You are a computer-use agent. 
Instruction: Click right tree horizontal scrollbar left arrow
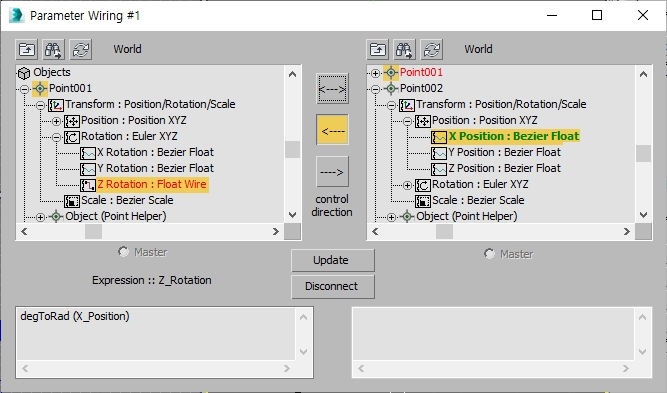pyautogui.click(x=375, y=232)
